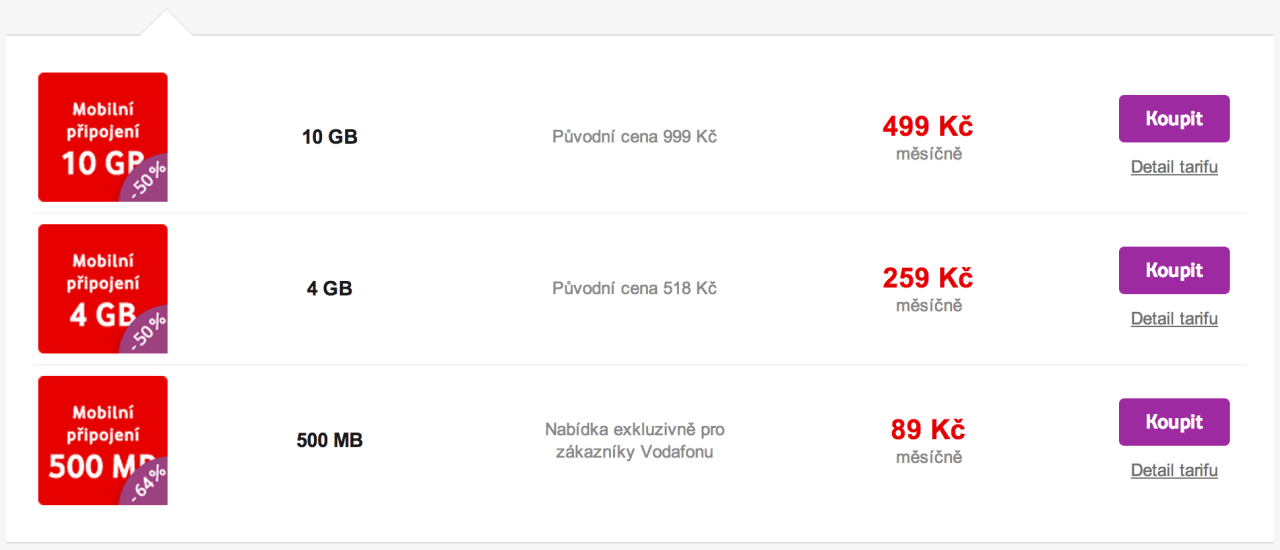Click the -64% badge on 500 MB tile
Viewport: 1280px width, 550px height.
tap(148, 484)
